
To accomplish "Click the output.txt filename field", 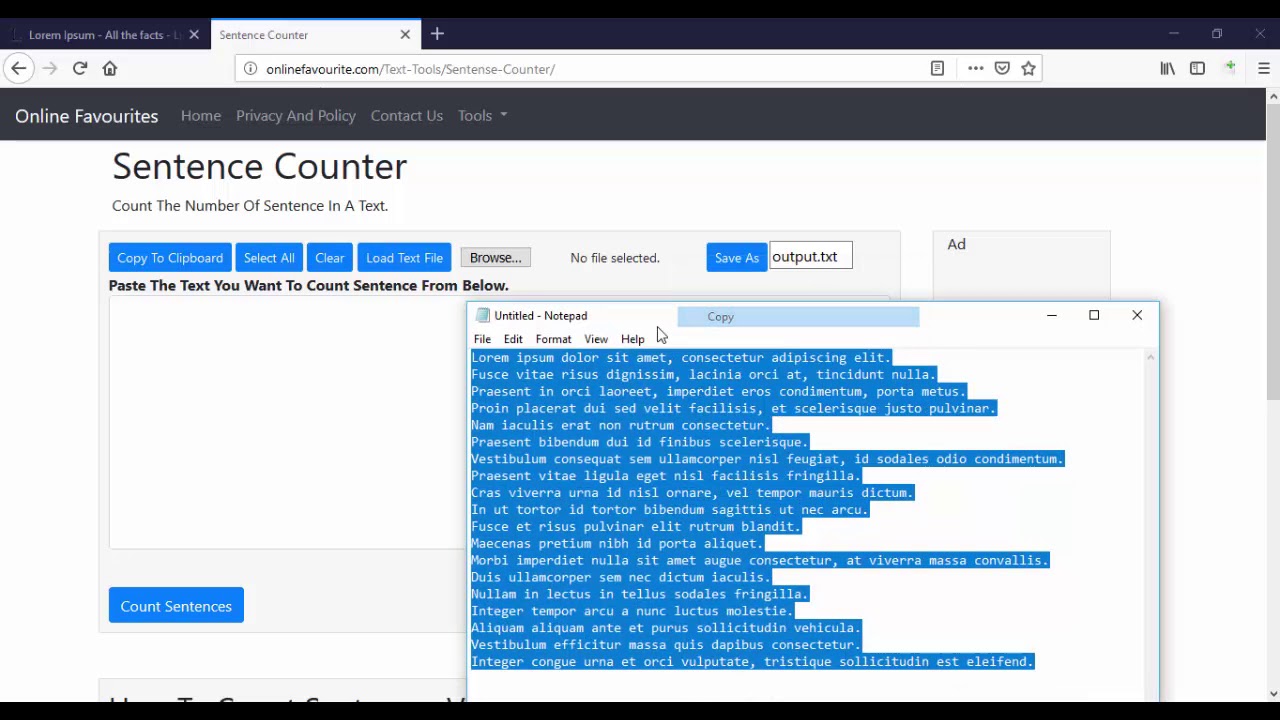I will pos(810,256).
